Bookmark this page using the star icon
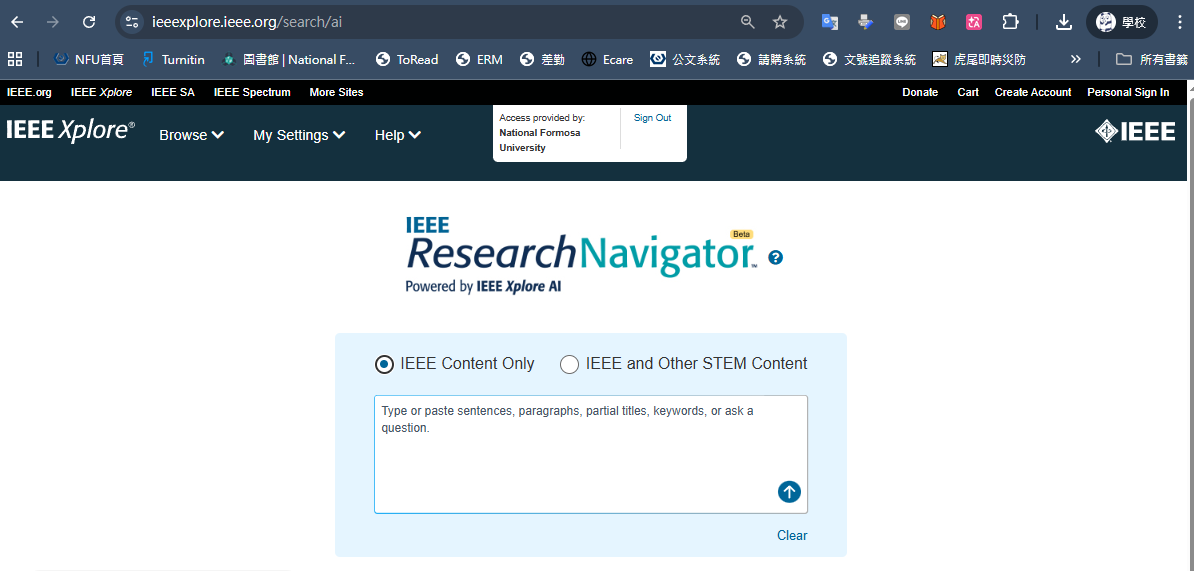 click(780, 22)
